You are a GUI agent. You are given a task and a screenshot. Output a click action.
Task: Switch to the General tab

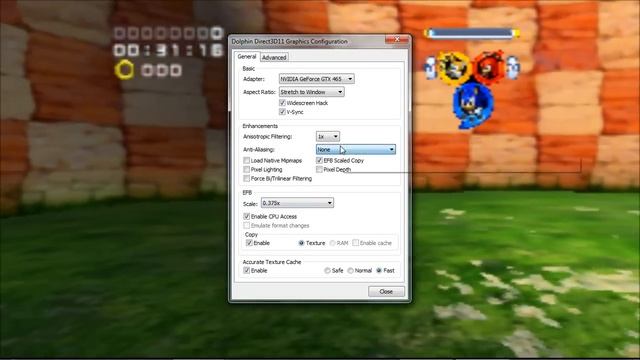tap(247, 57)
